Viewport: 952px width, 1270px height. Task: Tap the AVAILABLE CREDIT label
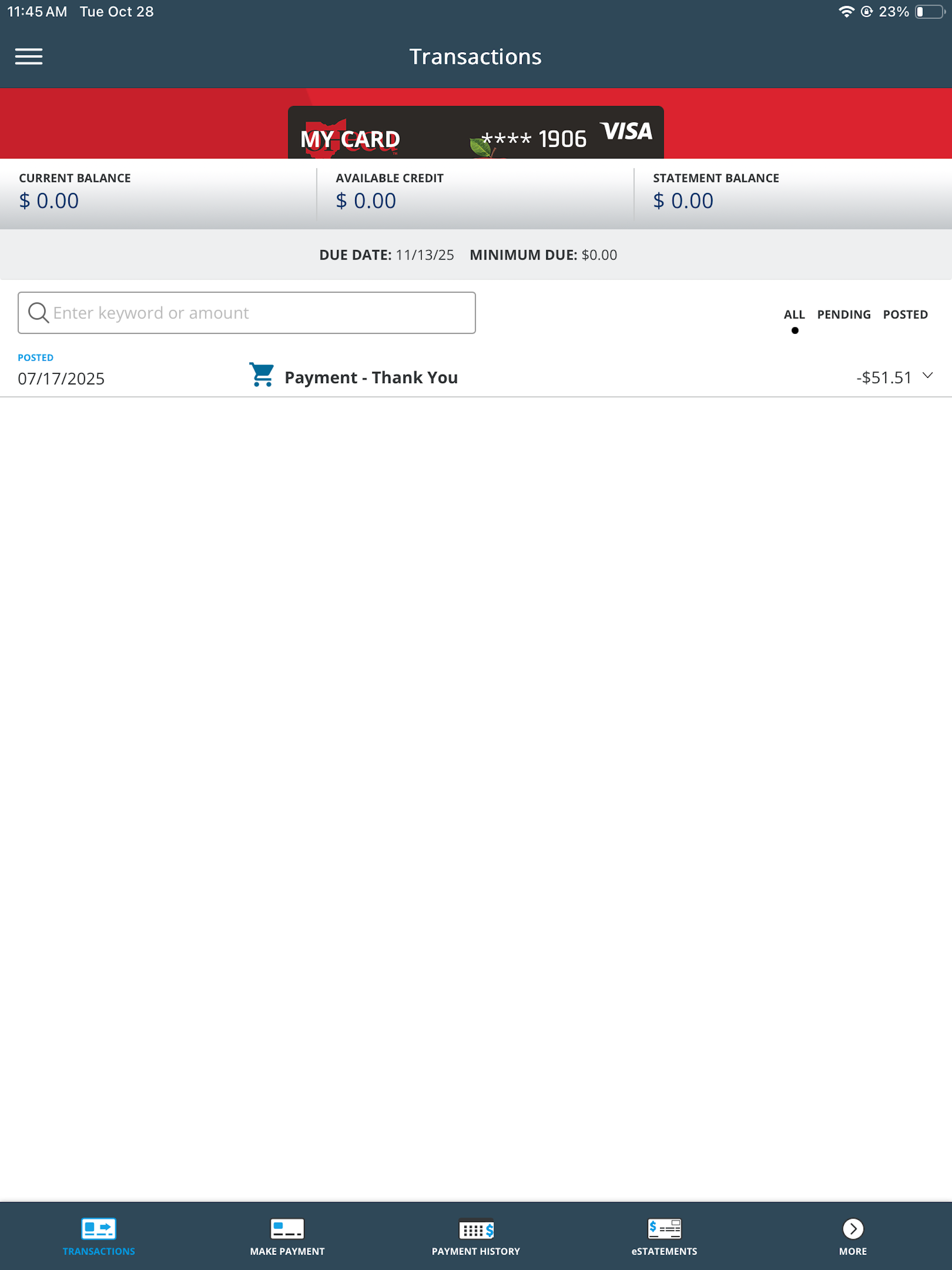point(389,178)
